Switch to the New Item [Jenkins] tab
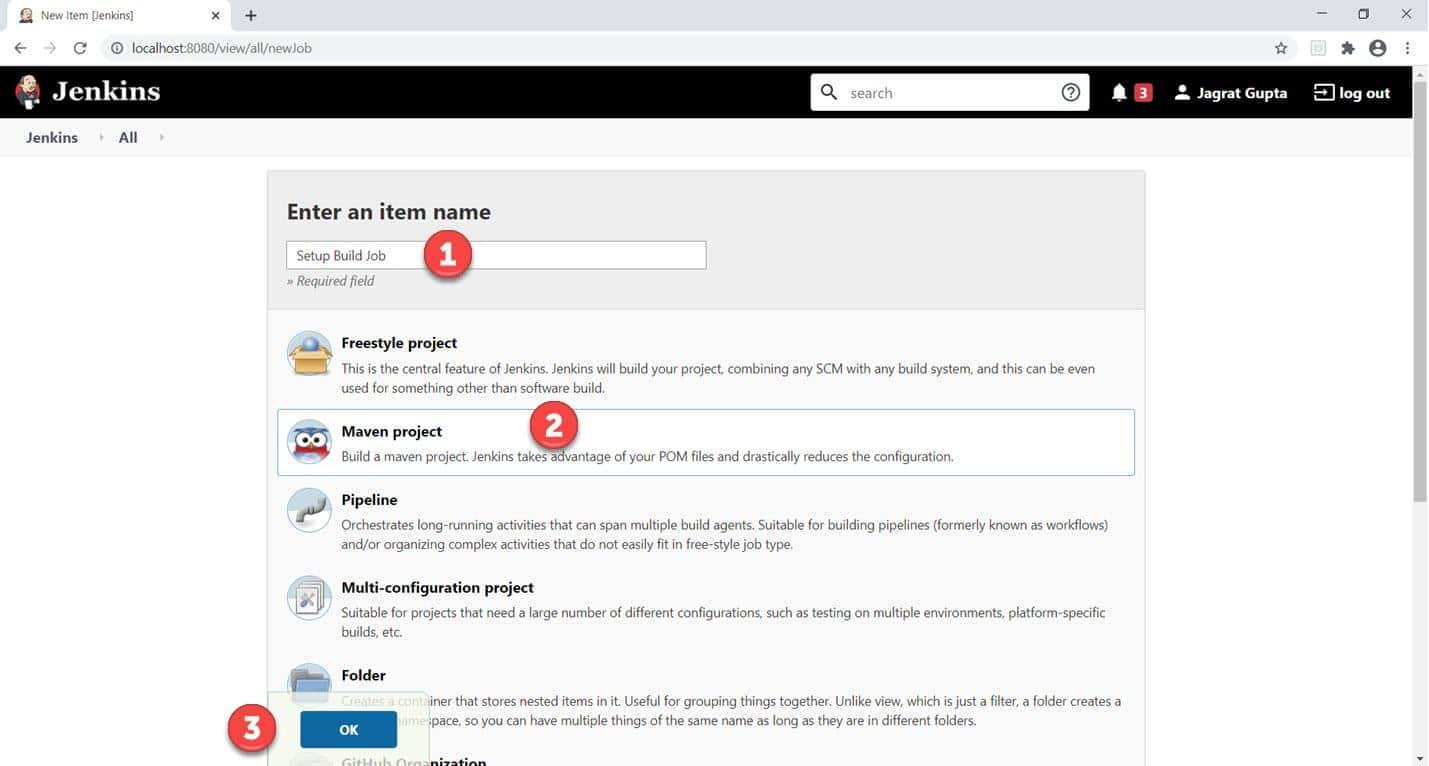The width and height of the screenshot is (1429, 766). (x=118, y=16)
